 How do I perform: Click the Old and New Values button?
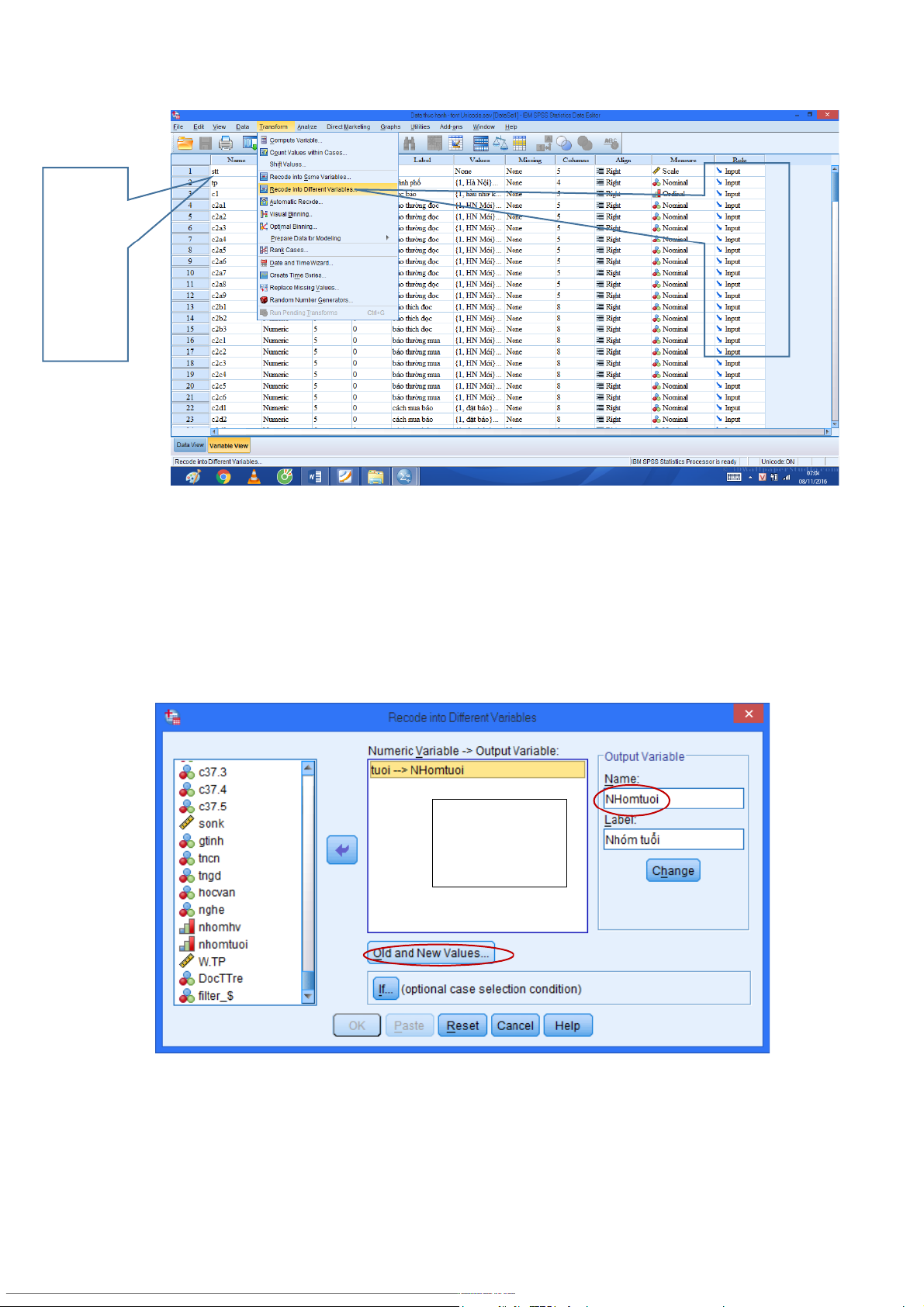pos(431,953)
